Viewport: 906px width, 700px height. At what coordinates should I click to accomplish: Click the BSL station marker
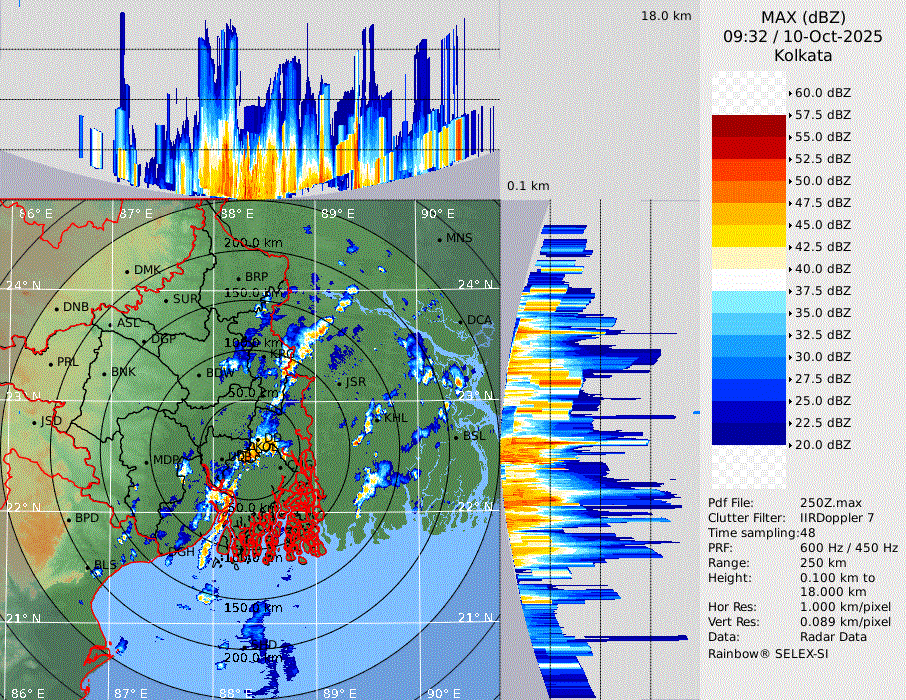tap(456, 437)
